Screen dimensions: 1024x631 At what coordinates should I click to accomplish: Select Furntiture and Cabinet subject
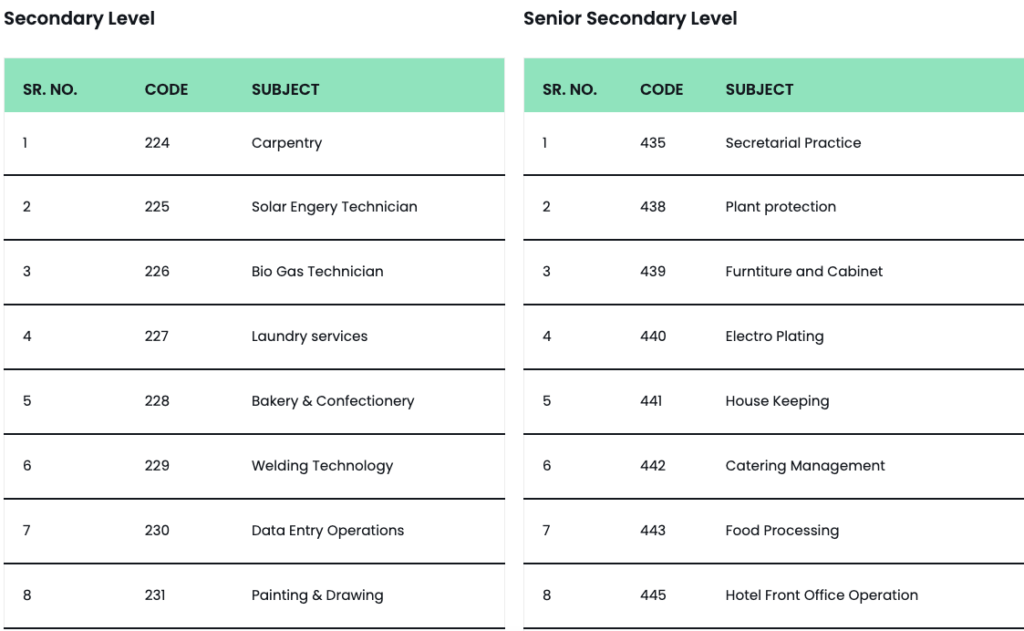804,271
